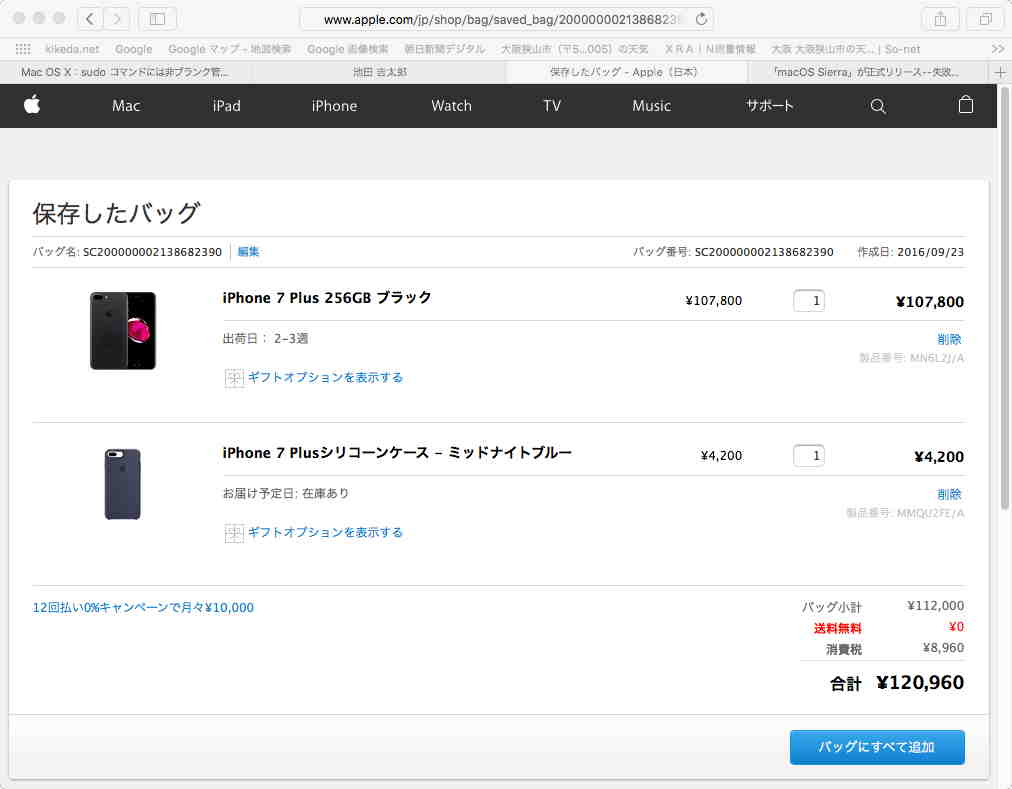
Task: Click consumption tax ¥8,960 value
Action: click(943, 648)
